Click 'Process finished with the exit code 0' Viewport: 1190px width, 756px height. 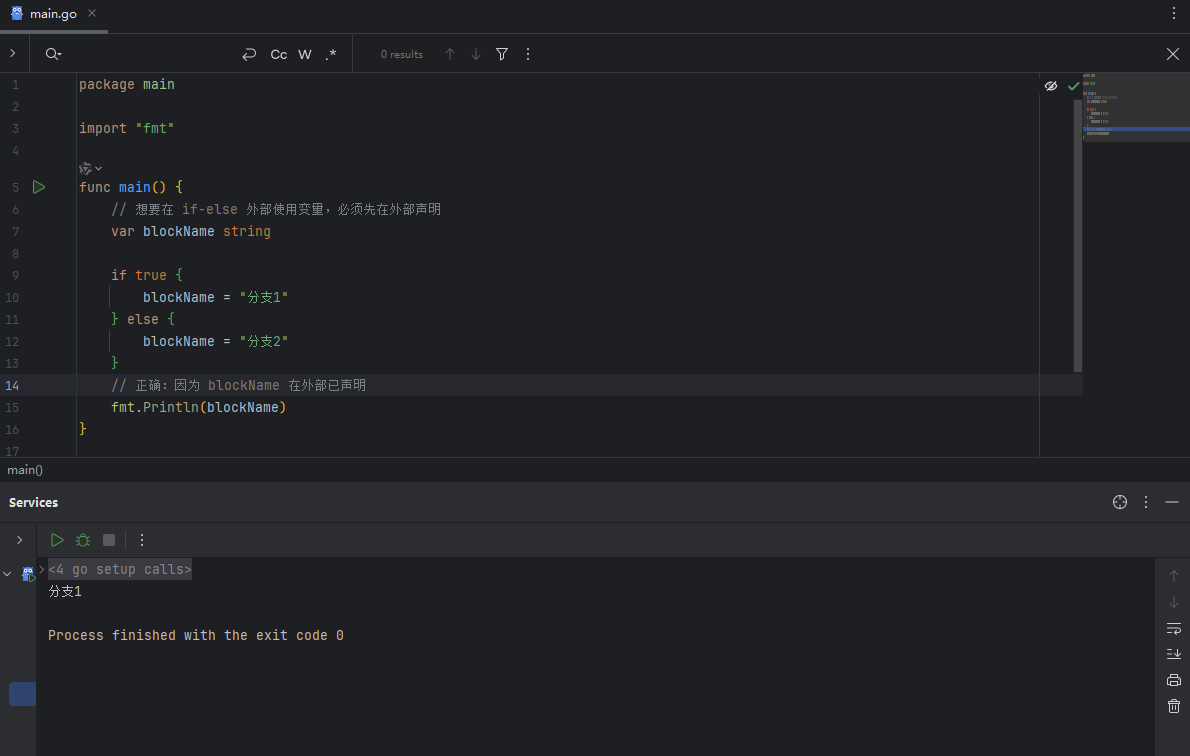click(196, 635)
